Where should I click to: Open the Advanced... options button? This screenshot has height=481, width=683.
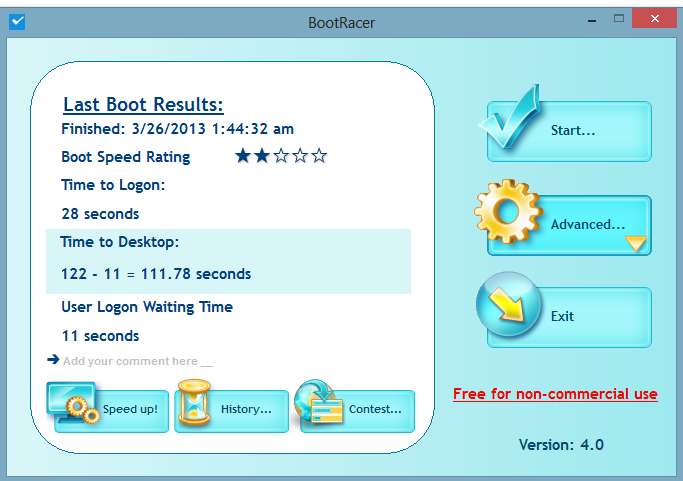point(569,225)
